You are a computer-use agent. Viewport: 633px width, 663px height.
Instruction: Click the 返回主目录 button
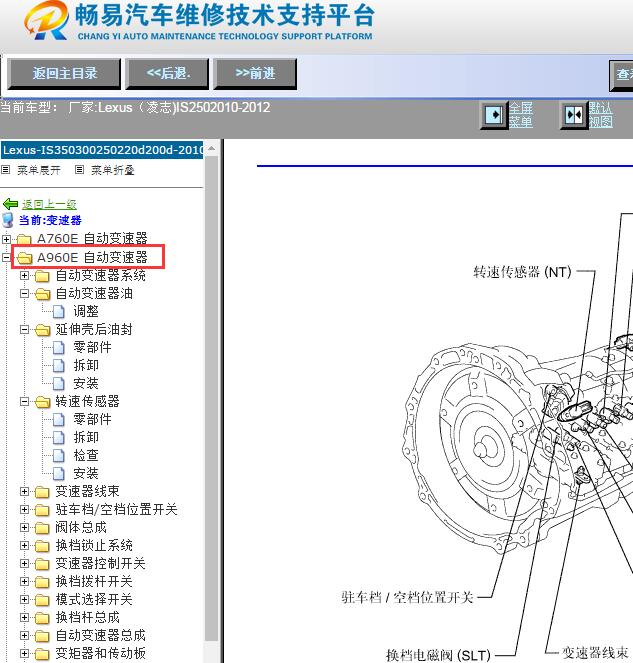[x=64, y=74]
